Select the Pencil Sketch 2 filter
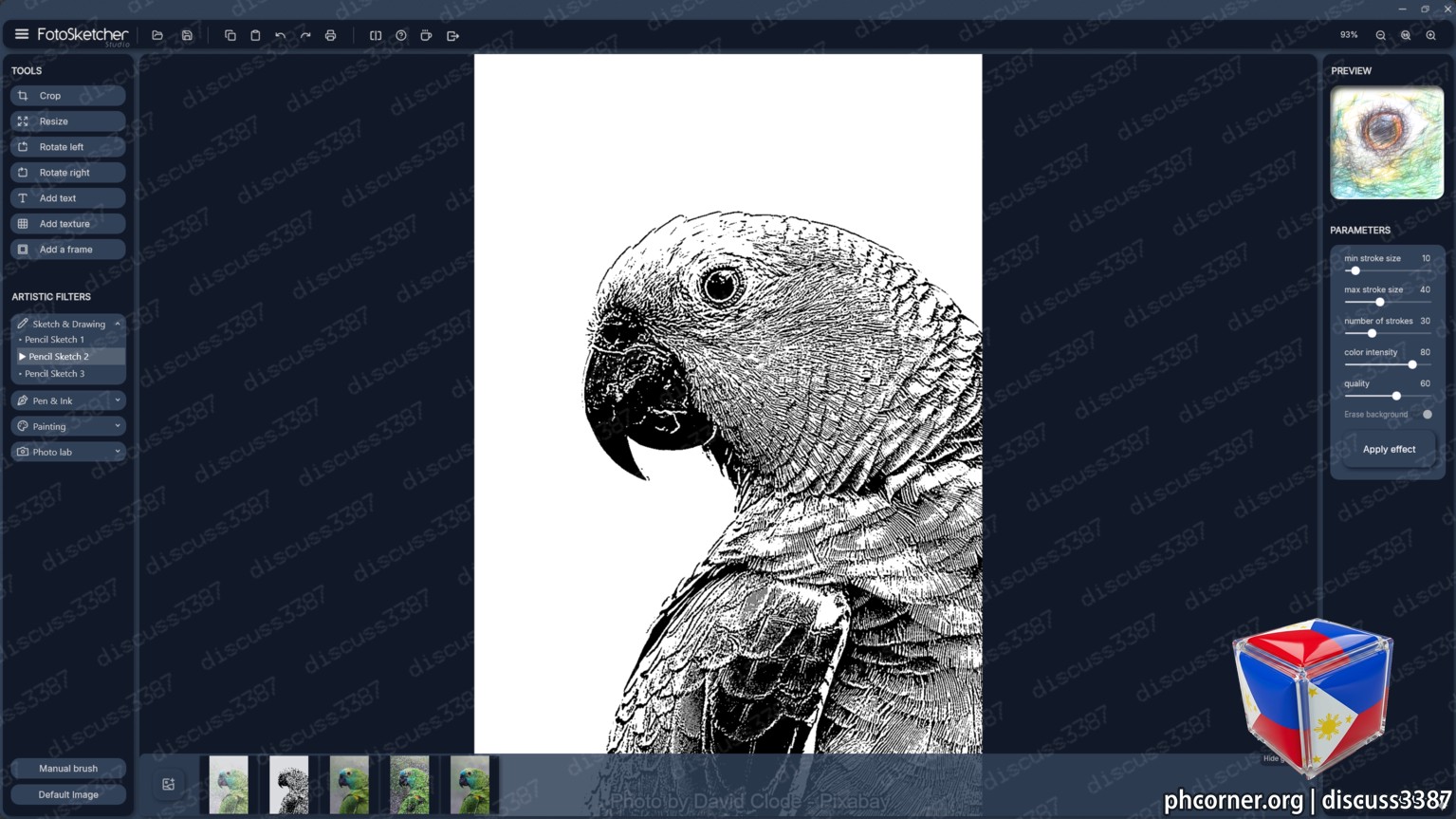The width and height of the screenshot is (1456, 819). 68,357
